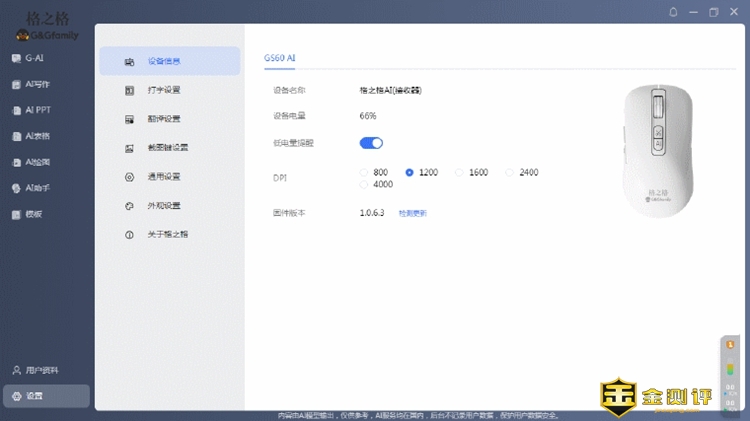Image resolution: width=750 pixels, height=421 pixels.
Task: Switch to 翻译设置 translation settings
Action: click(163, 119)
